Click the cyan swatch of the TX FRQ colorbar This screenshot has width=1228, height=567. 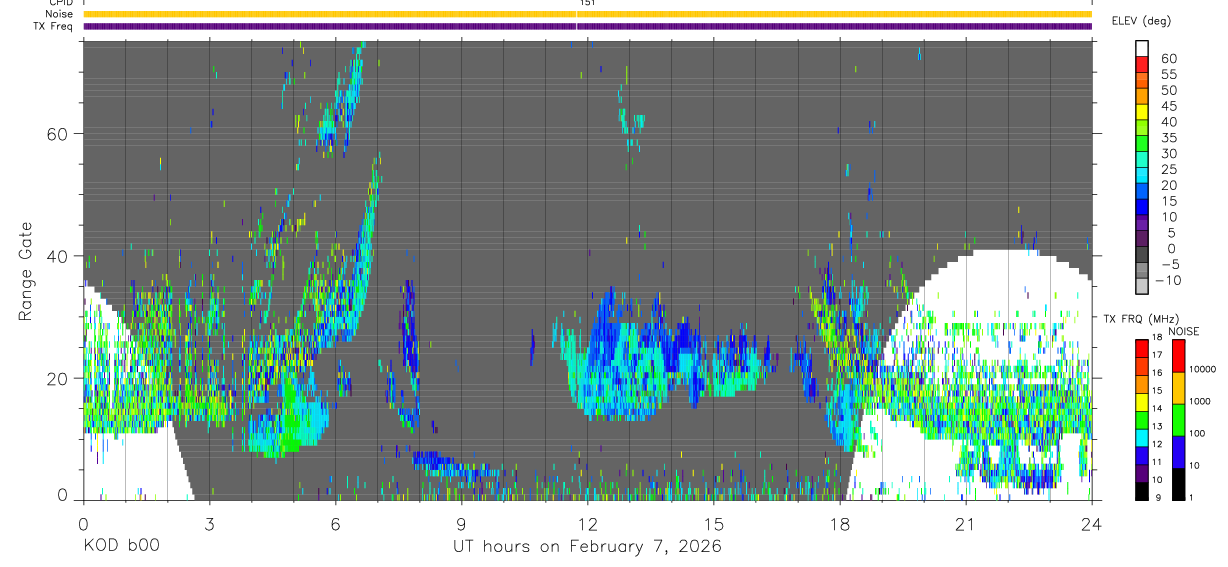click(1142, 436)
